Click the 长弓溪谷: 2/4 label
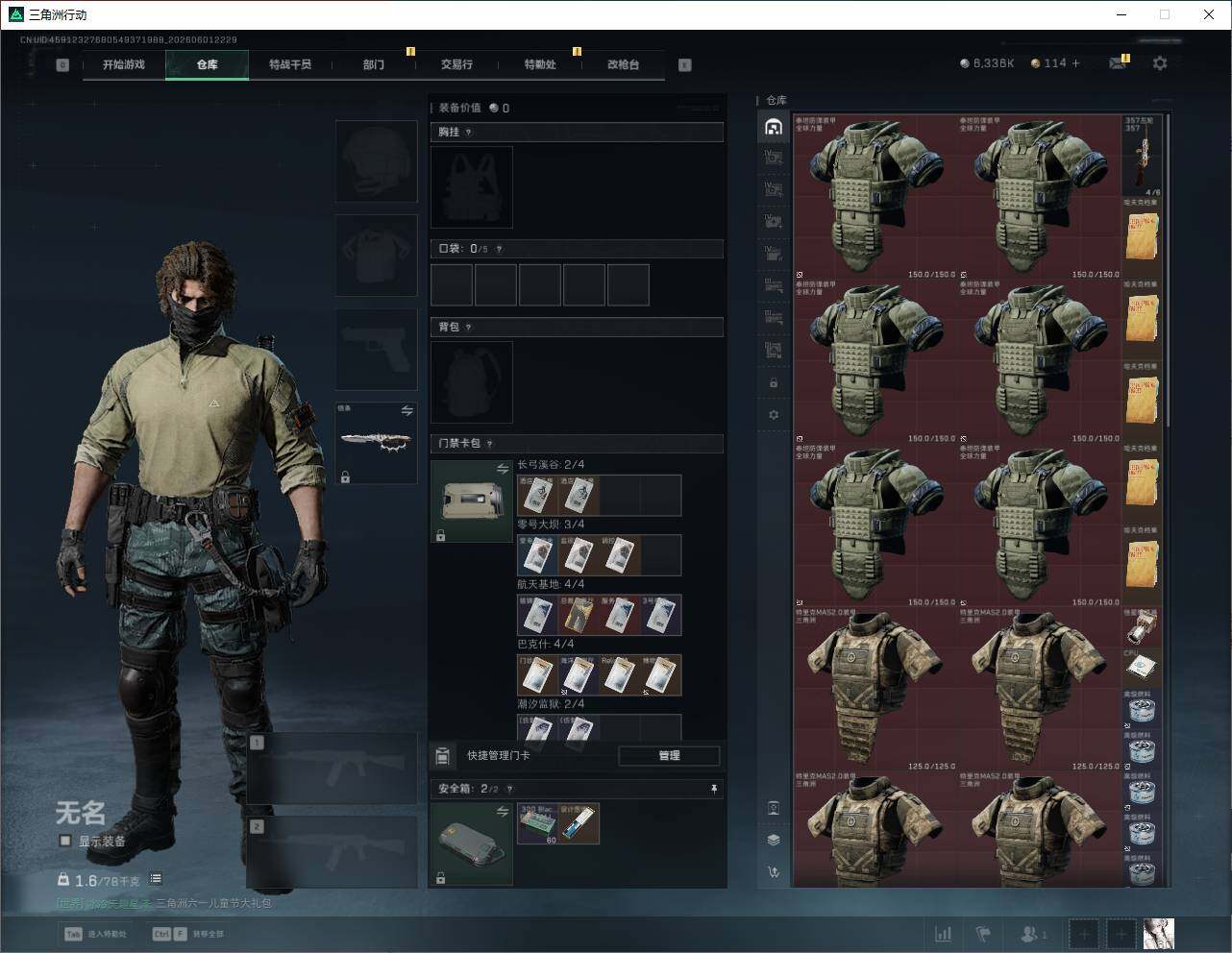 pyautogui.click(x=551, y=465)
